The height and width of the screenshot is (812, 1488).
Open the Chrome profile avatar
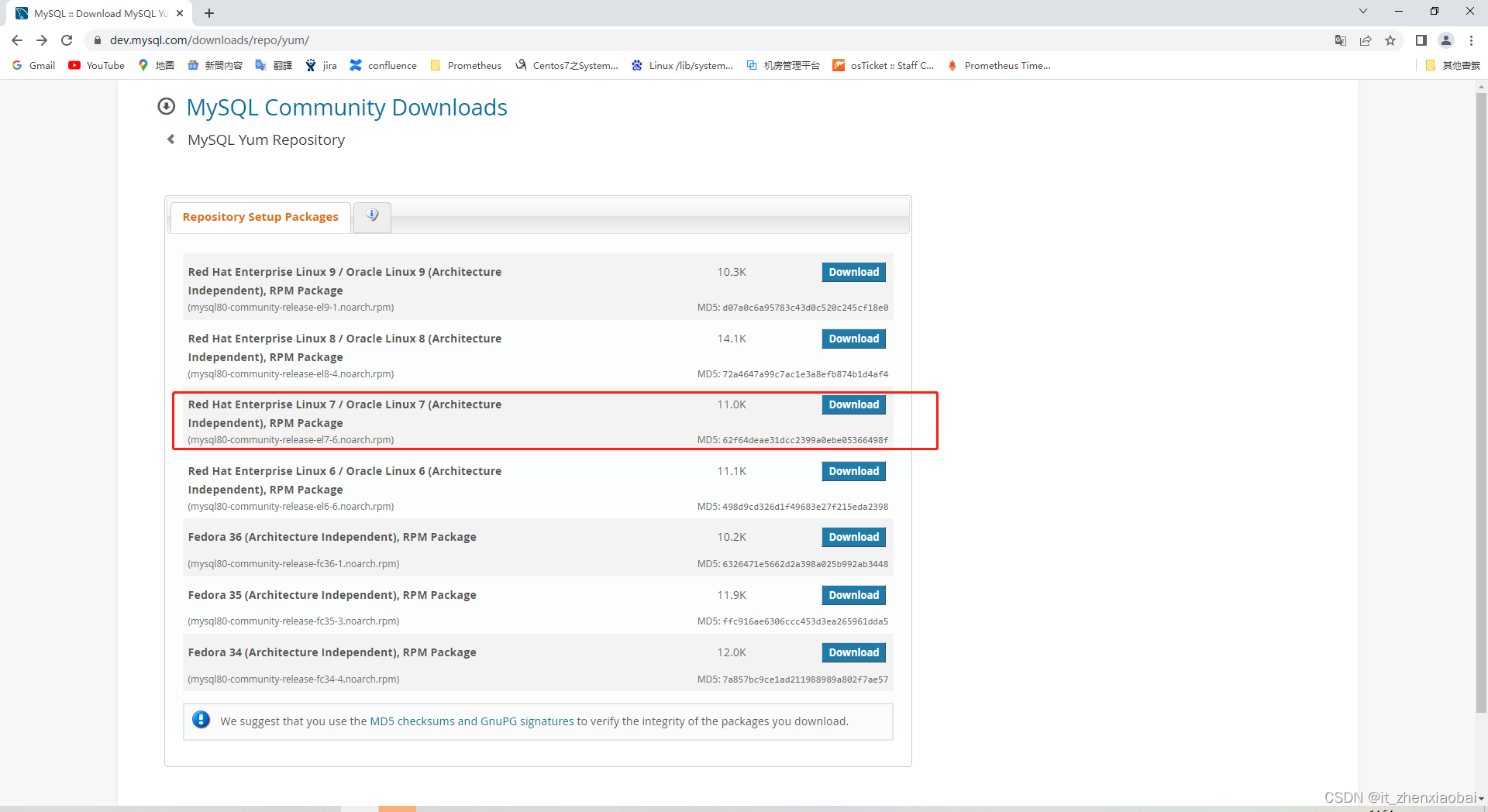[1446, 40]
